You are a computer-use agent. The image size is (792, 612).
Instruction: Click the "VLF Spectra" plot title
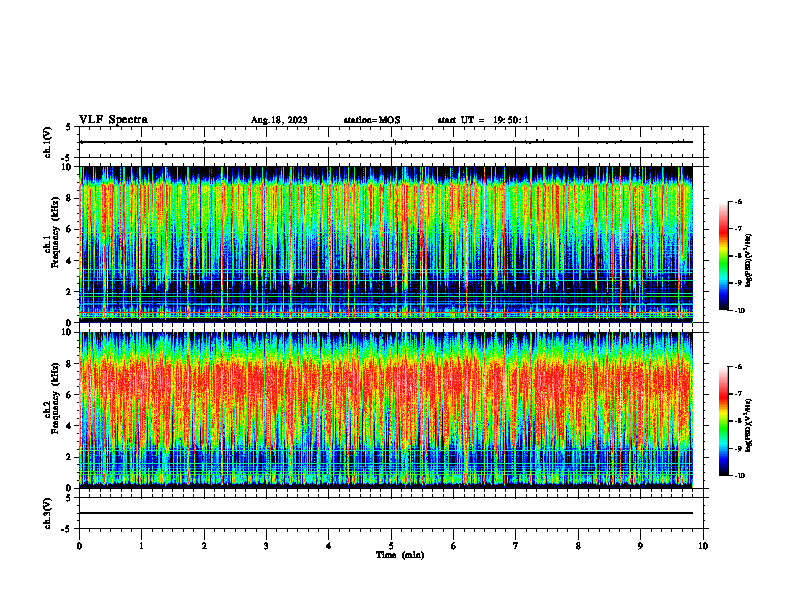113,120
